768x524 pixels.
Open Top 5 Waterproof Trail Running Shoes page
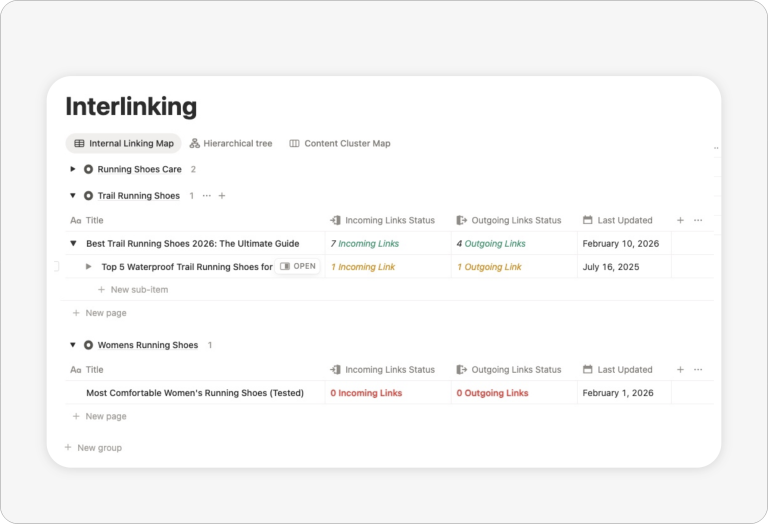tap(187, 267)
